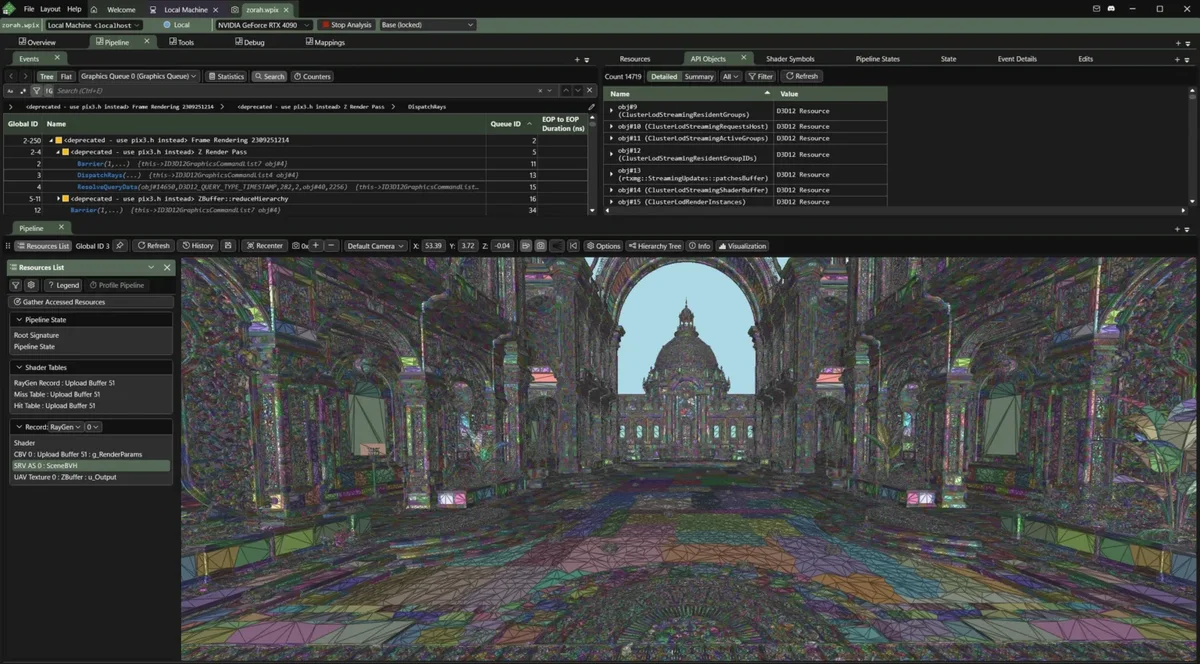Go to previous event with the back arrow
1200x664 pixels.
[x=11, y=76]
